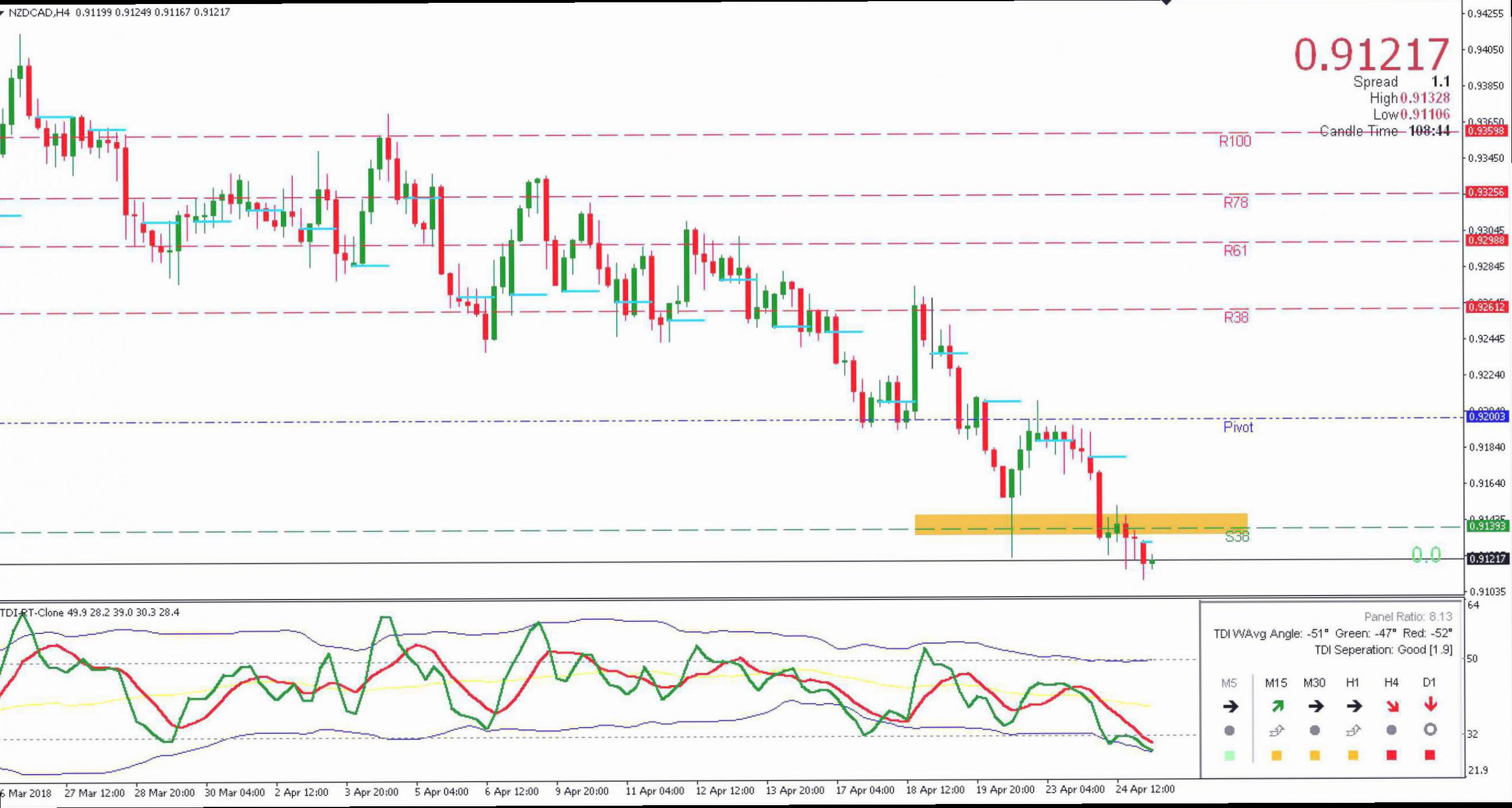This screenshot has width=1512, height=808.
Task: Click the 12 Apr 12:00 time axis label
Action: click(725, 791)
